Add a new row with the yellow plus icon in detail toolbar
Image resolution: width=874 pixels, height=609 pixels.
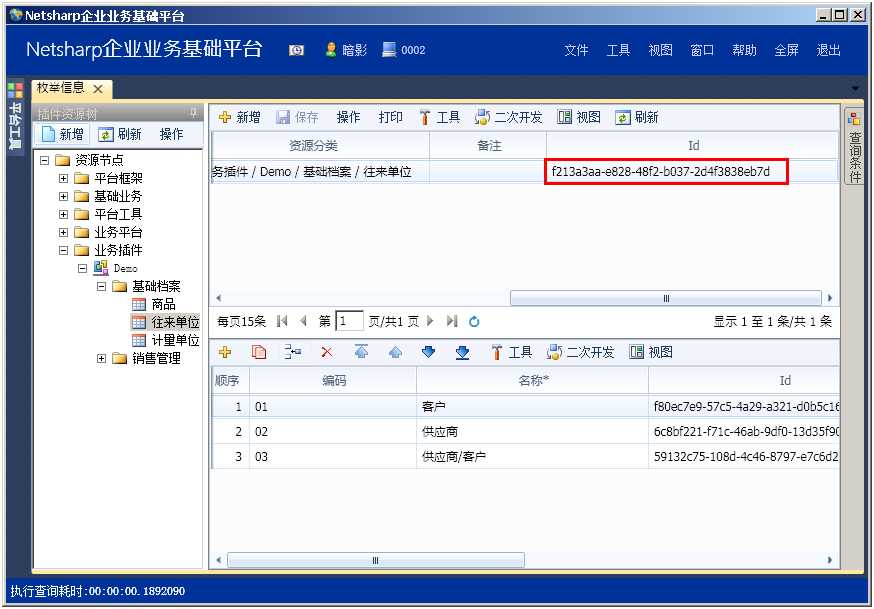click(225, 352)
